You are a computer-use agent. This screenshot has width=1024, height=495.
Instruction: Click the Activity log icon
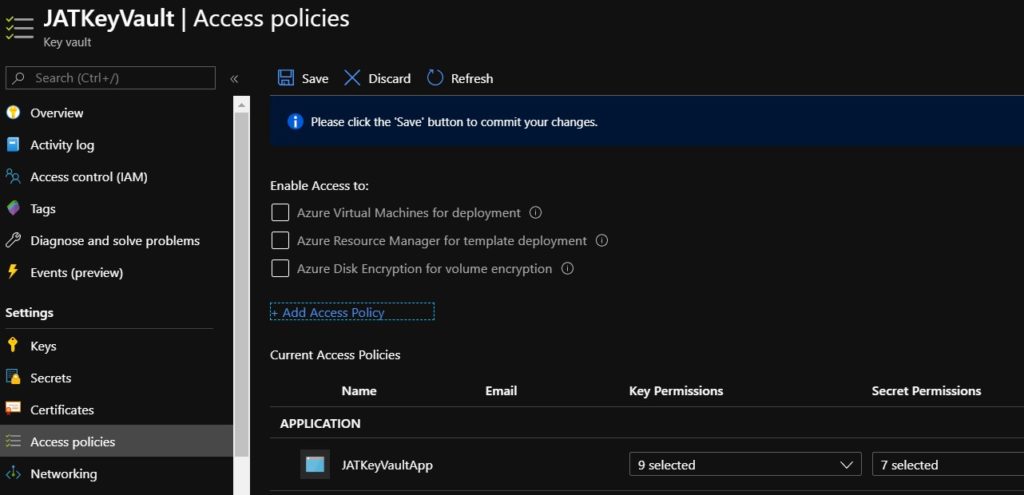13,144
